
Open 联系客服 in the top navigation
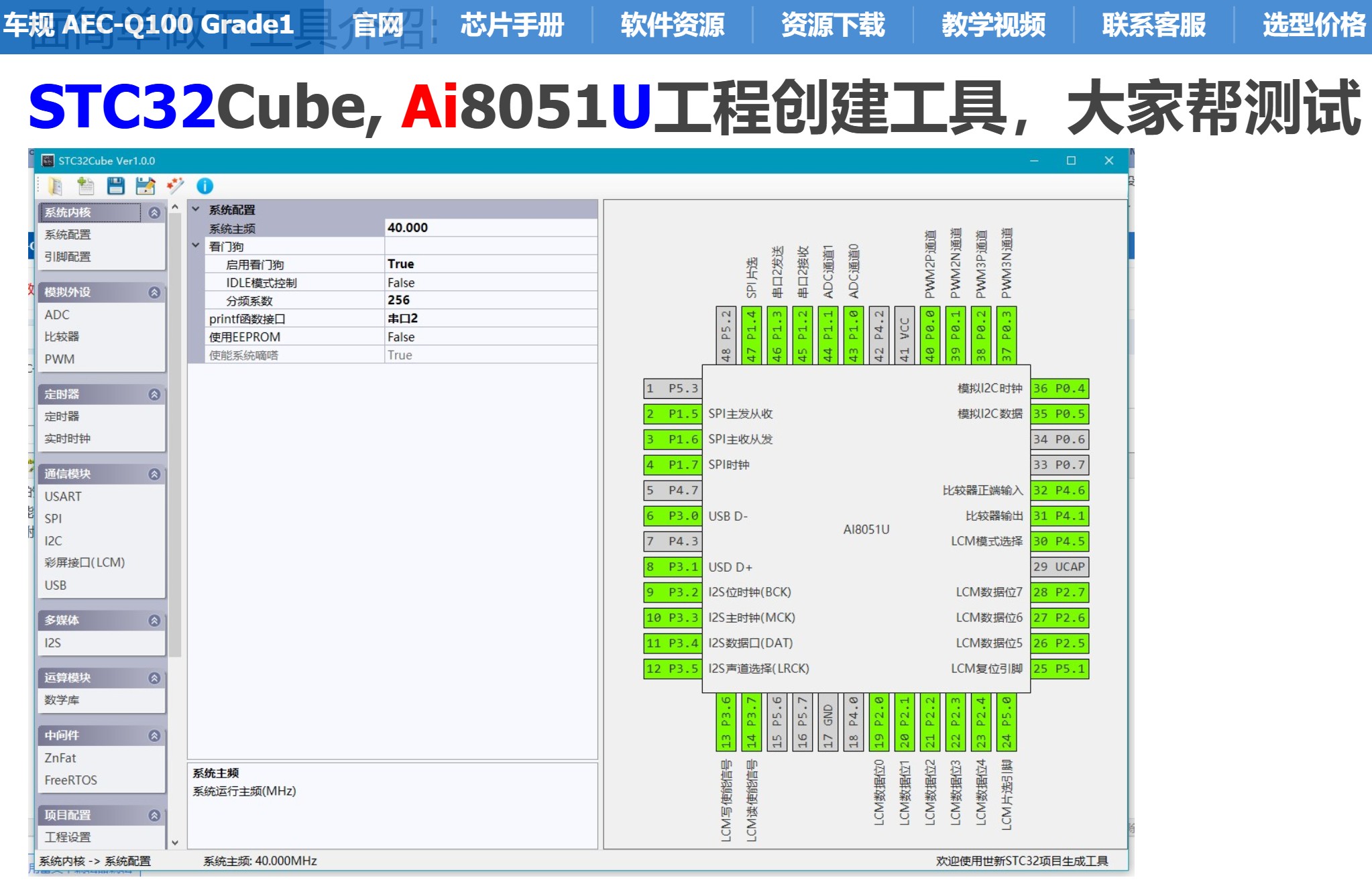[1154, 25]
